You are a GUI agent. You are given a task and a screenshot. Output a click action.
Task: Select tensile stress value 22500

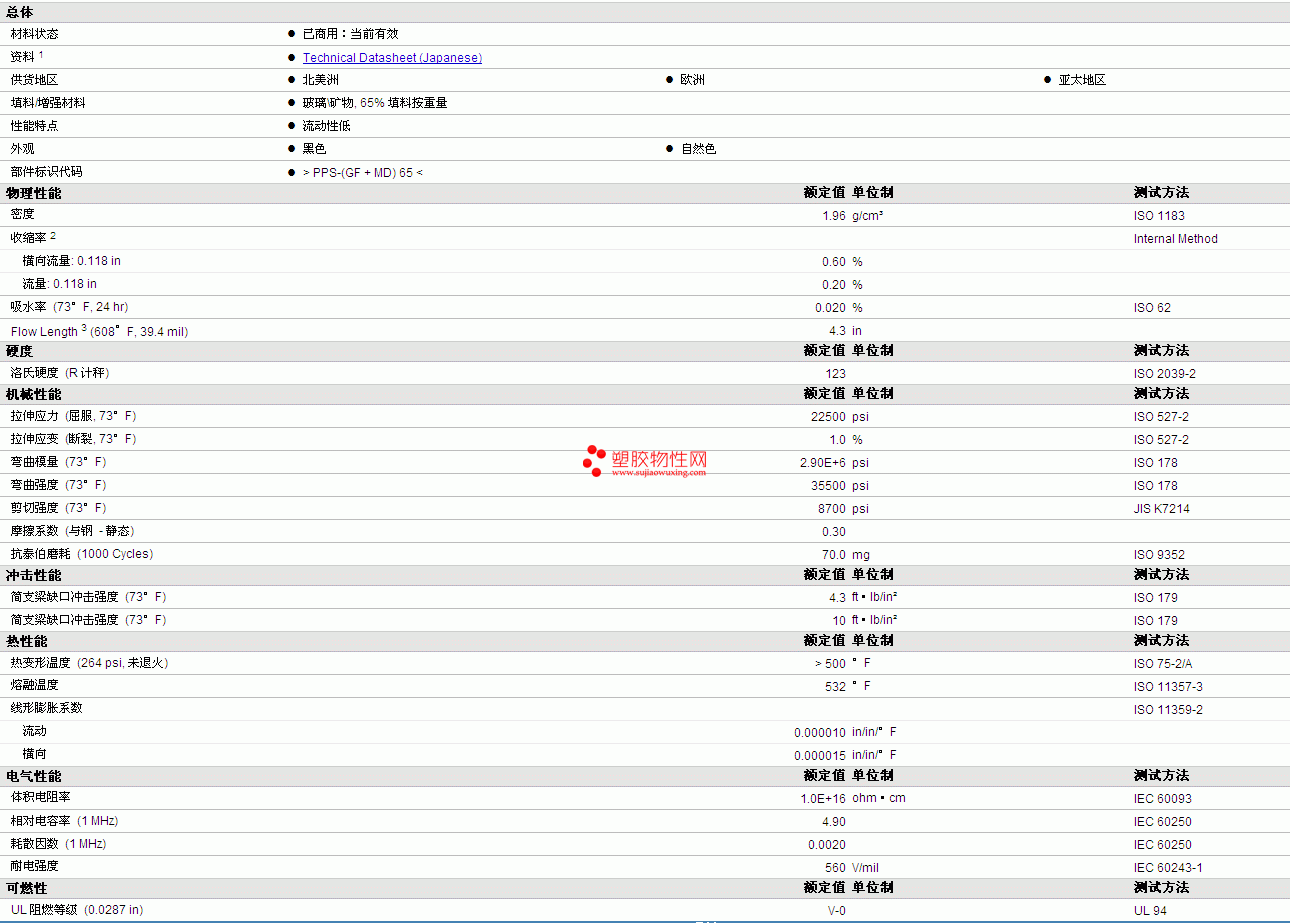point(828,417)
